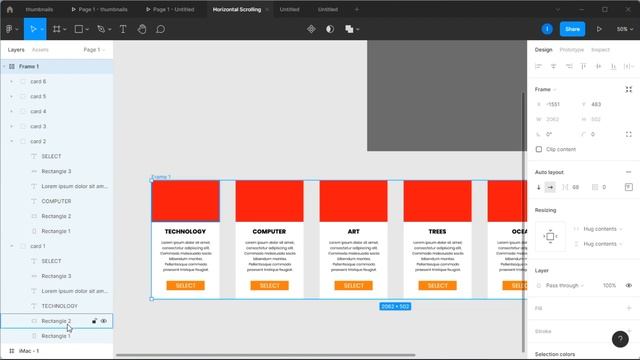Viewport: 640px width, 360px height.
Task: Click align bottom icon
Action: click(613, 66)
